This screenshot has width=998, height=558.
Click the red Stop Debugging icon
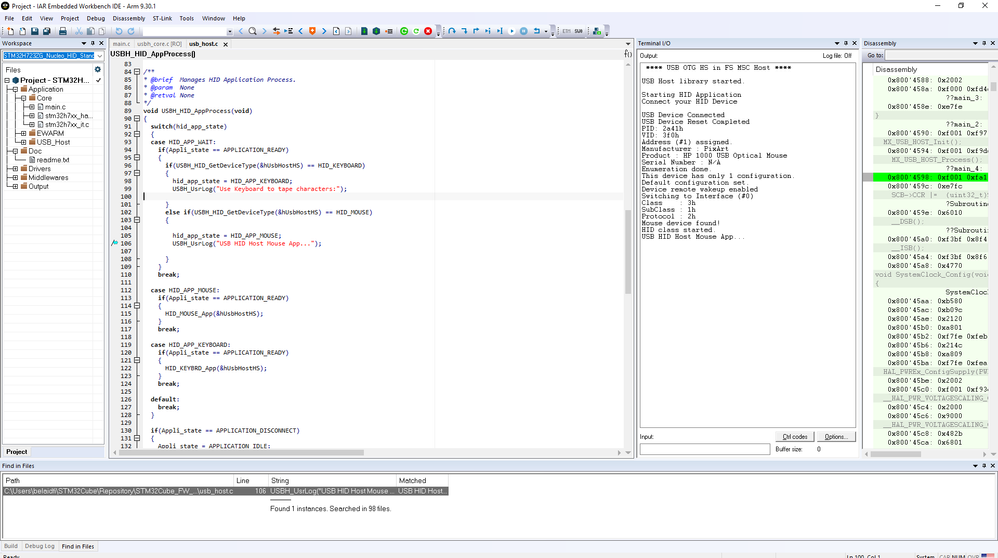[x=428, y=31]
